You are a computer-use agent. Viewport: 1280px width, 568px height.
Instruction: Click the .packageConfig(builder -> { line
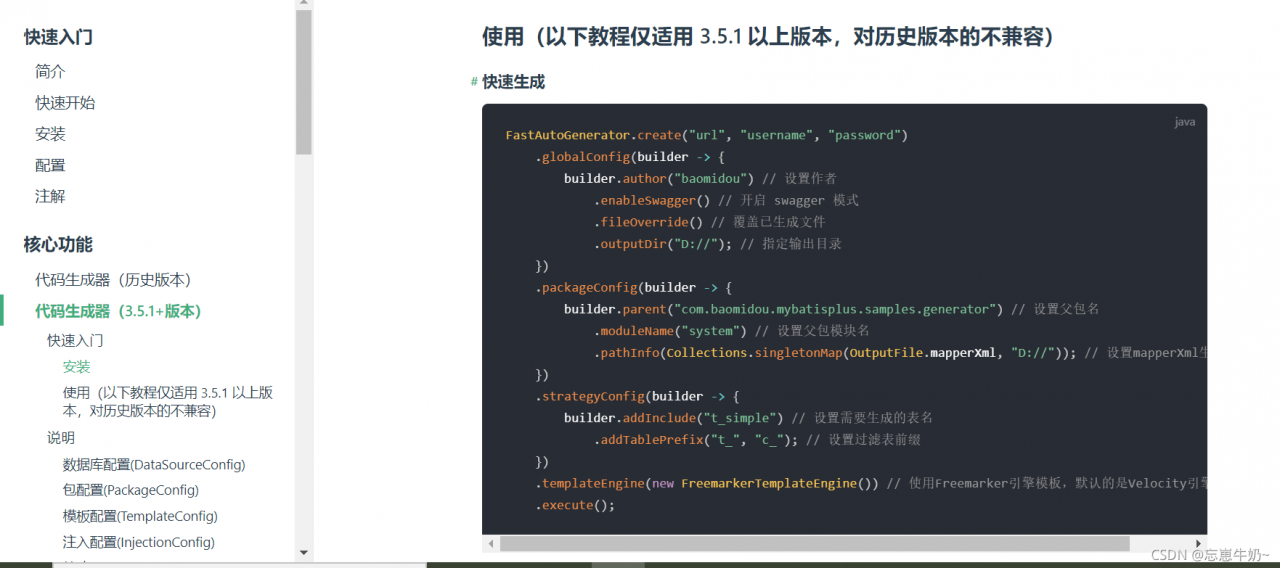(x=634, y=287)
